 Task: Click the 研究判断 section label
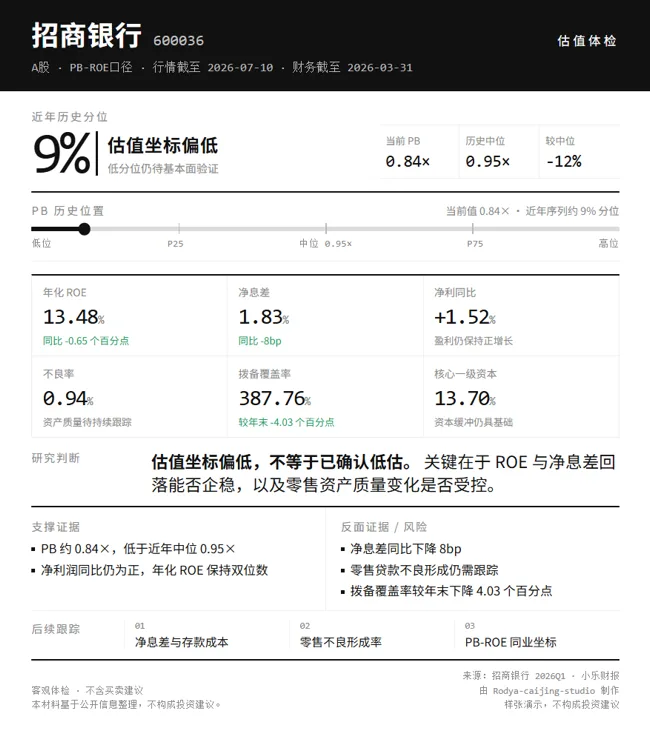tap(56, 458)
